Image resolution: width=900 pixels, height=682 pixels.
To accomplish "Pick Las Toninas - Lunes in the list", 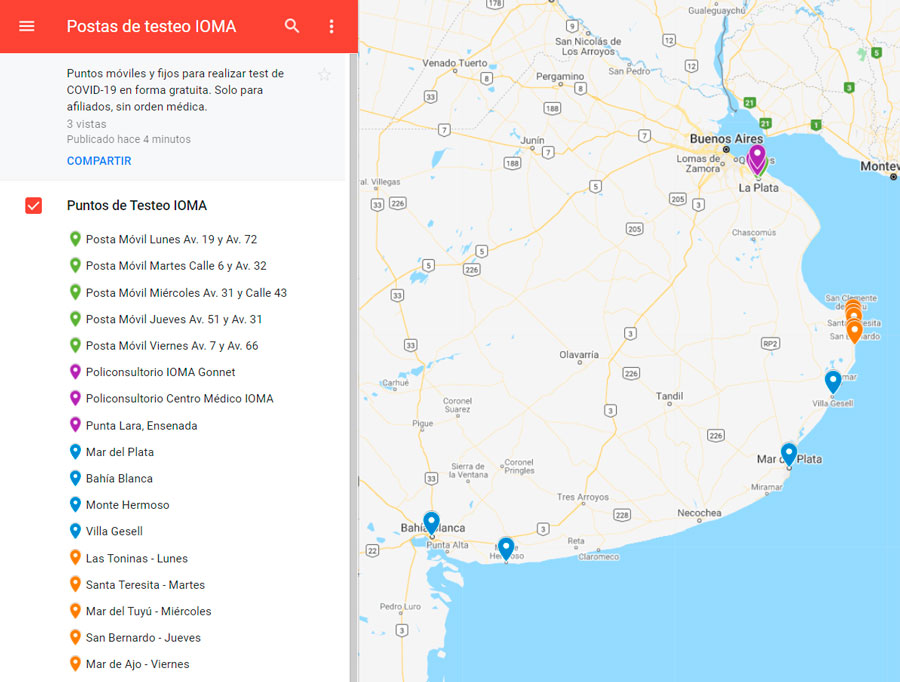I will click(x=137, y=558).
